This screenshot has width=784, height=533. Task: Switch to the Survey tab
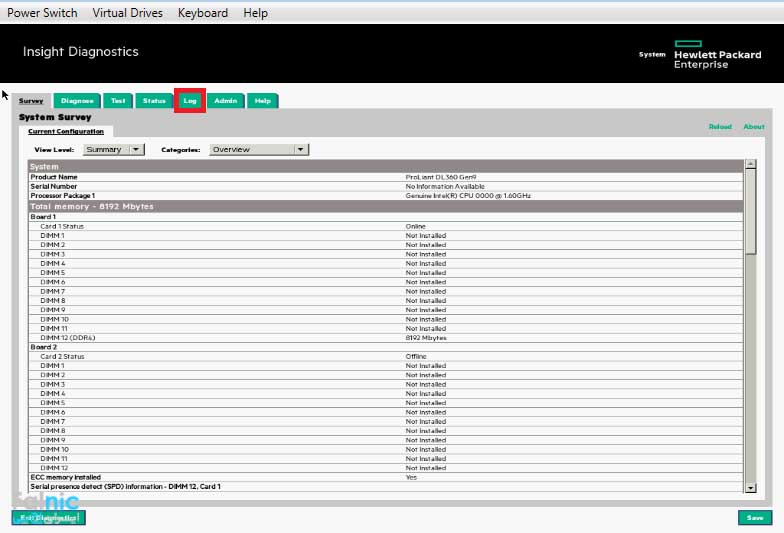coord(31,101)
